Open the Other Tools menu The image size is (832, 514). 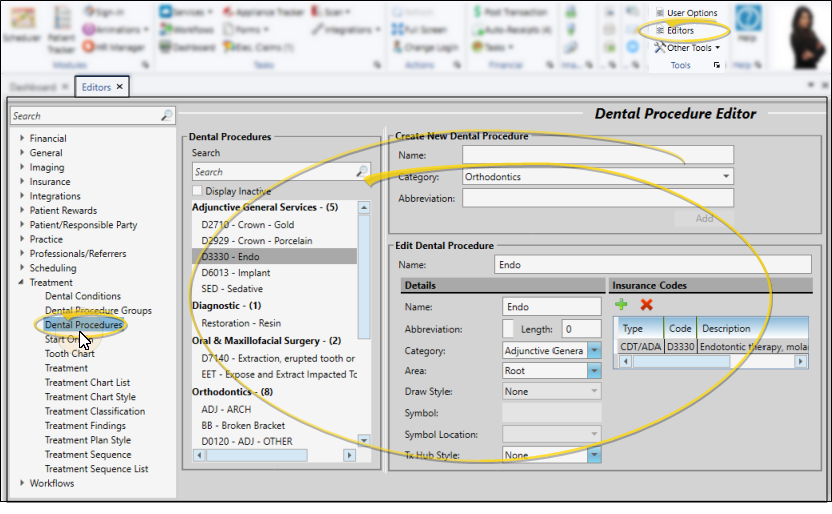tap(688, 47)
